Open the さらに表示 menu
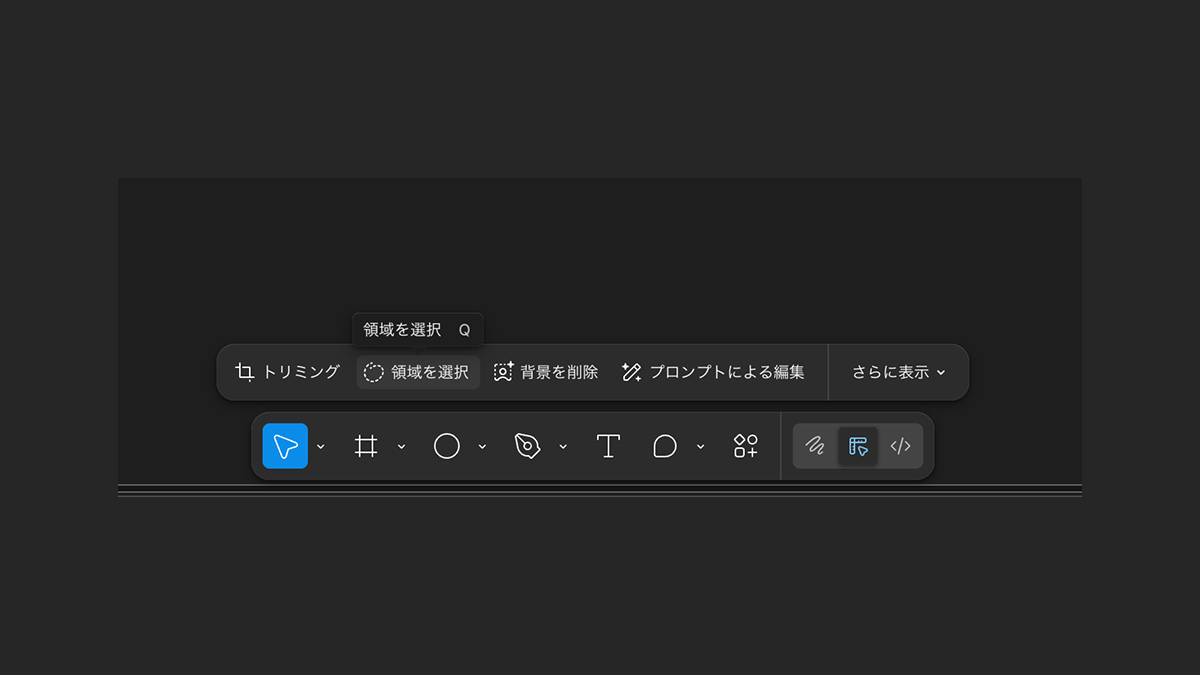Viewport: 1200px width, 675px height. click(898, 372)
